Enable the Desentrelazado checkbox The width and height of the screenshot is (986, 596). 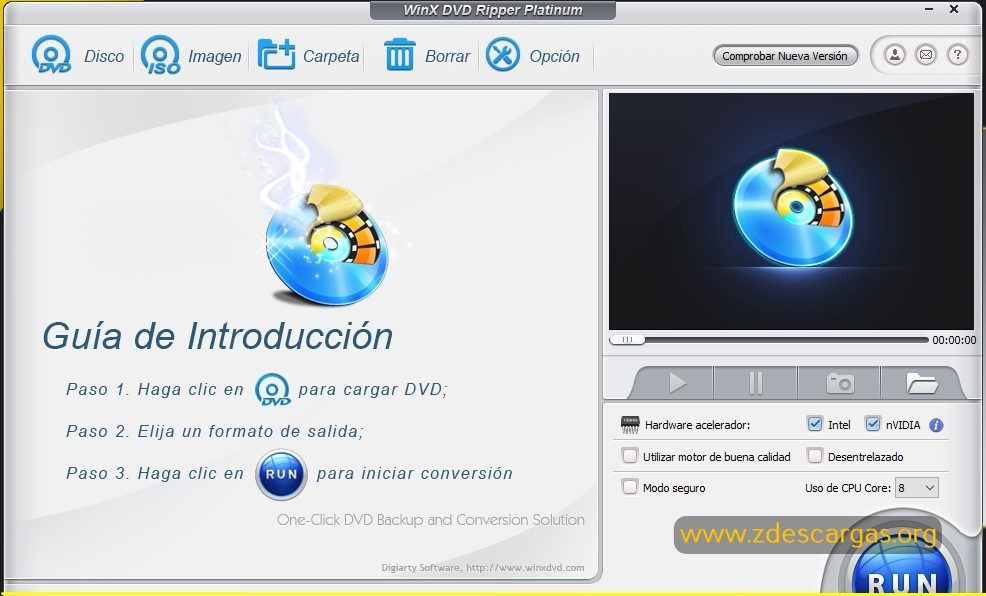pos(815,455)
